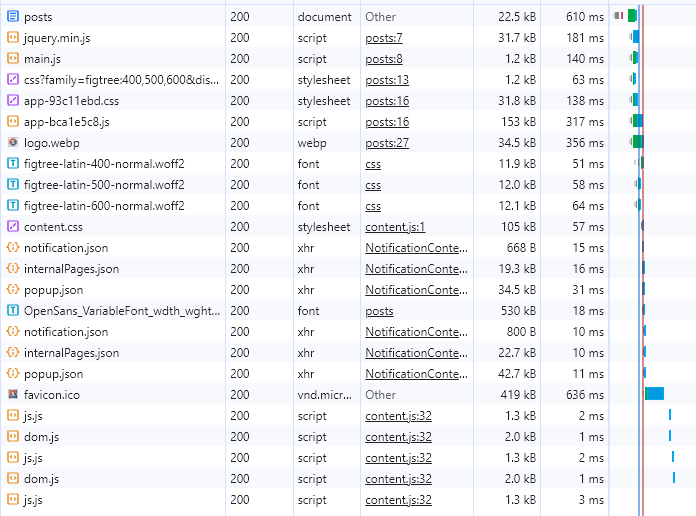Click the image icon beside favicon.ico

(13, 394)
